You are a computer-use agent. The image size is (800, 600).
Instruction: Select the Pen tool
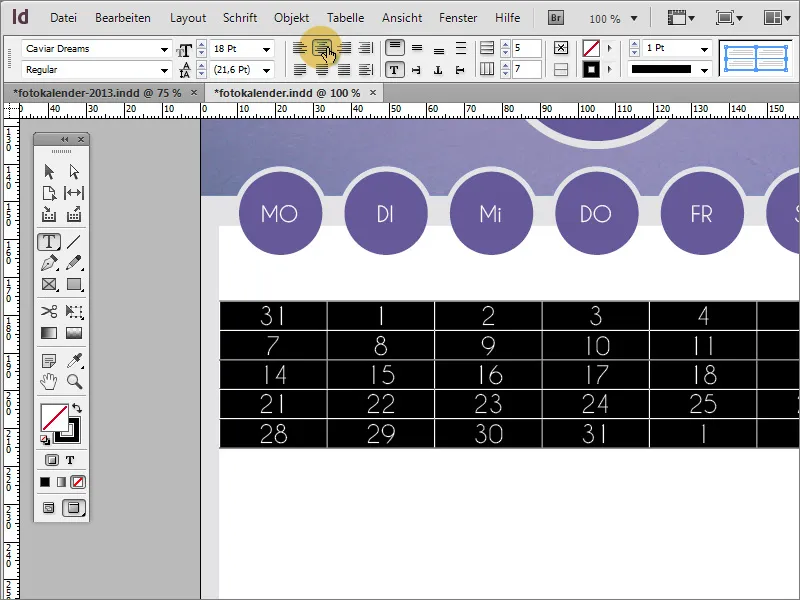tap(49, 263)
